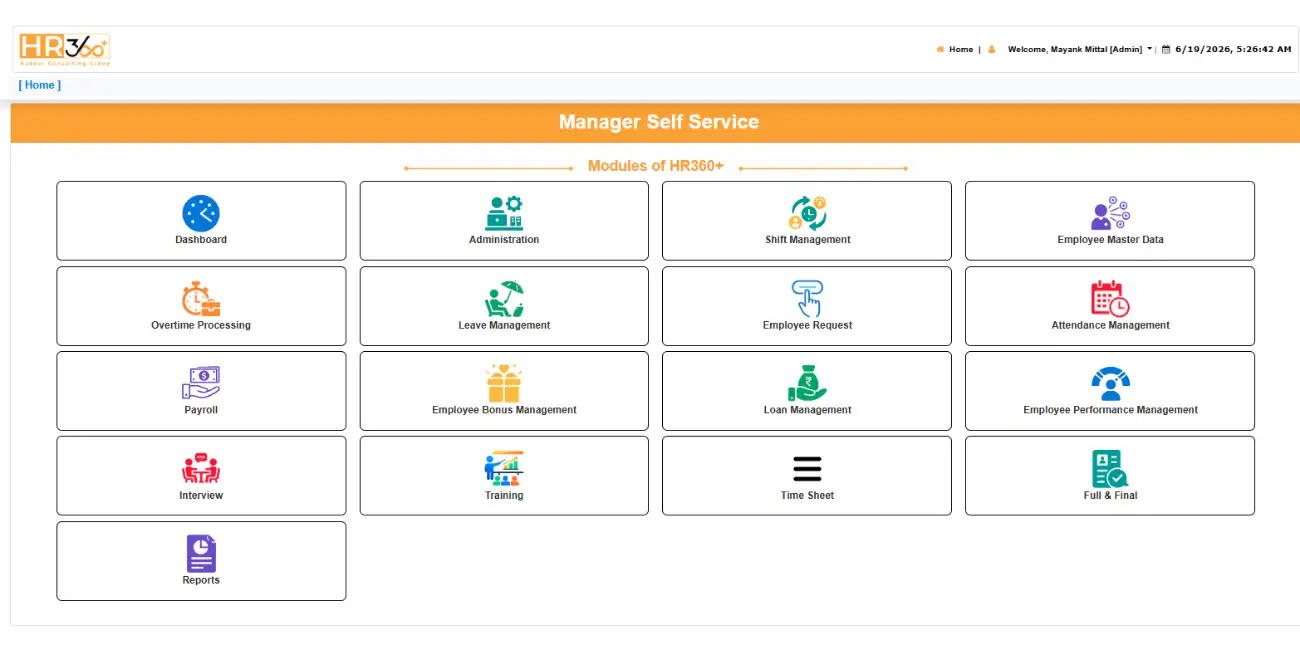The height and width of the screenshot is (650, 1300).
Task: Open the Employee Master Data icon
Action: click(1110, 213)
